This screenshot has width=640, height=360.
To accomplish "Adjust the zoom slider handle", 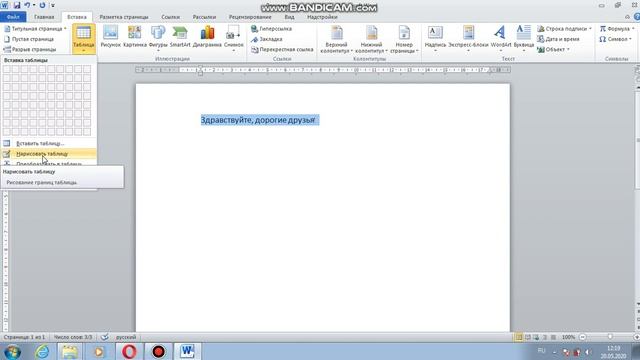I will [610, 337].
